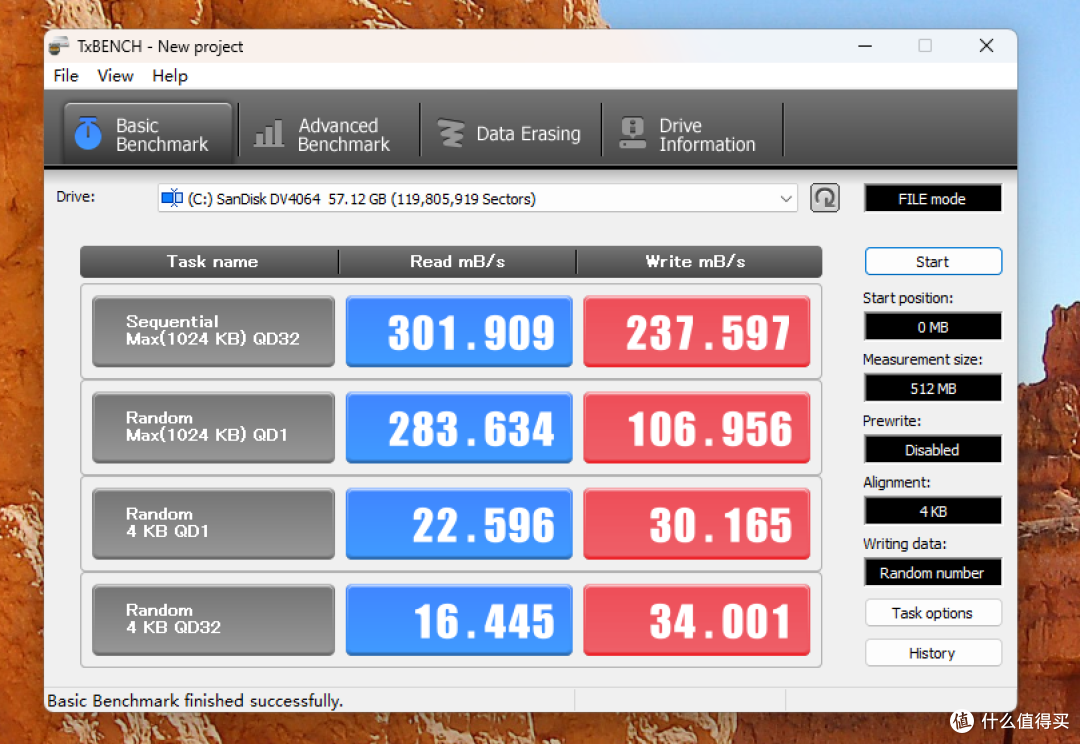Switch to the Basic Benchmark tab

tap(147, 134)
